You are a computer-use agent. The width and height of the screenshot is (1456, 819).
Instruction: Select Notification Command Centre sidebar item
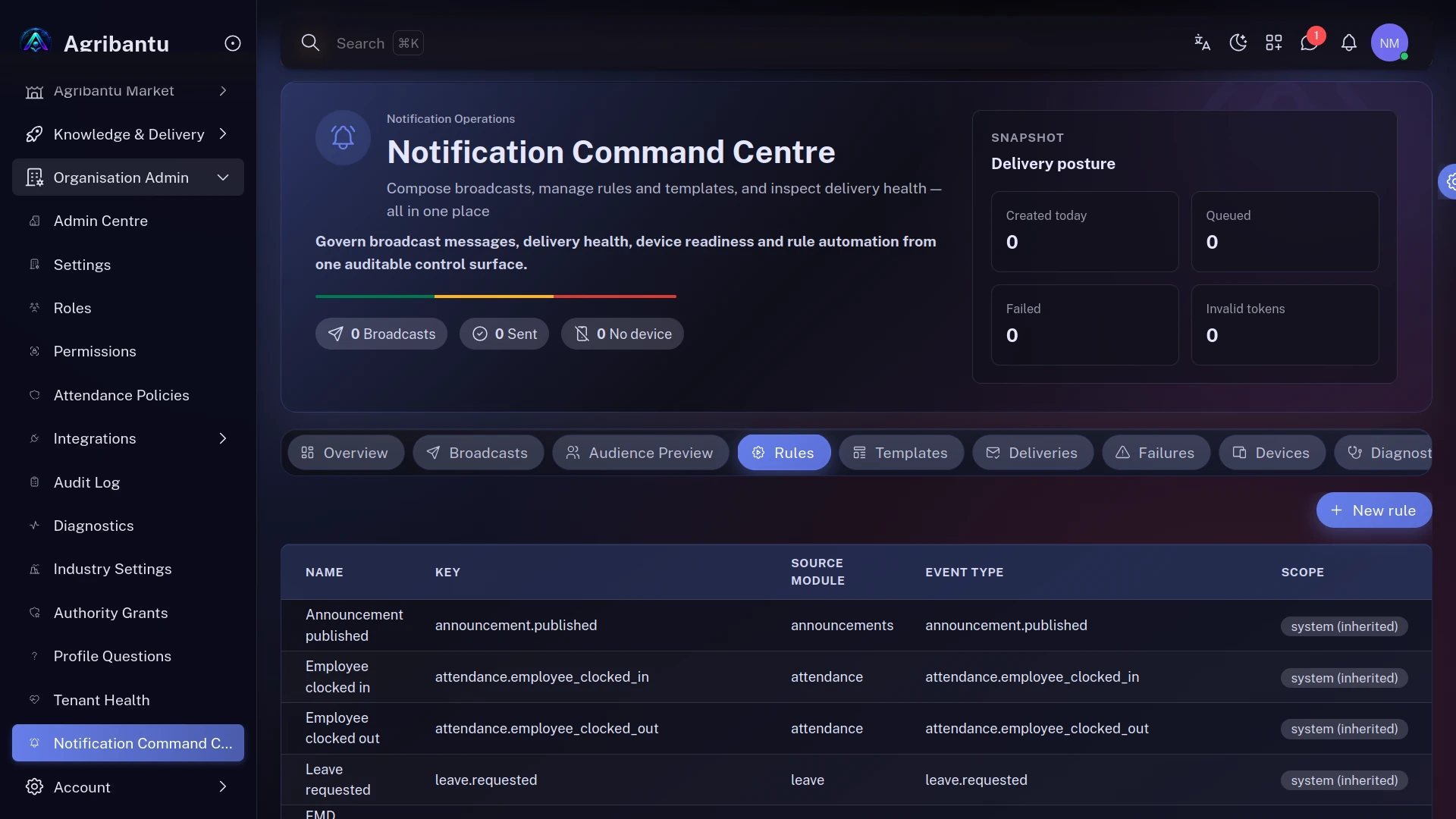pos(127,743)
